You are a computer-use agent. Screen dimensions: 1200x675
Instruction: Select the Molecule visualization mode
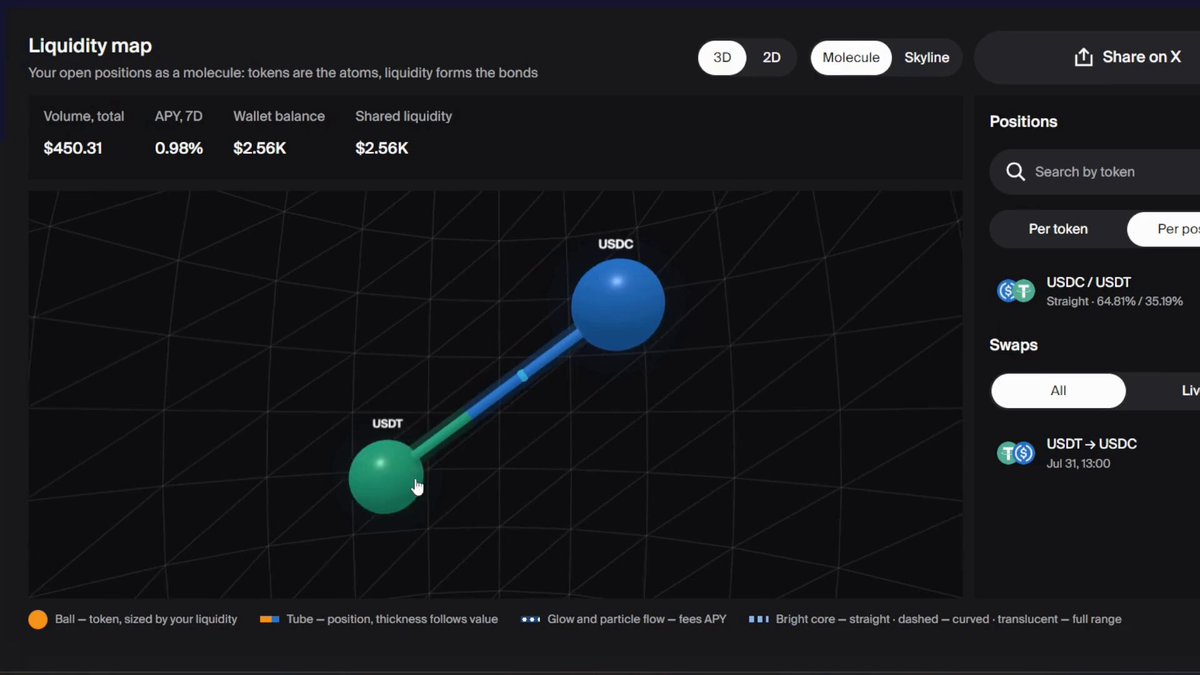(x=851, y=58)
